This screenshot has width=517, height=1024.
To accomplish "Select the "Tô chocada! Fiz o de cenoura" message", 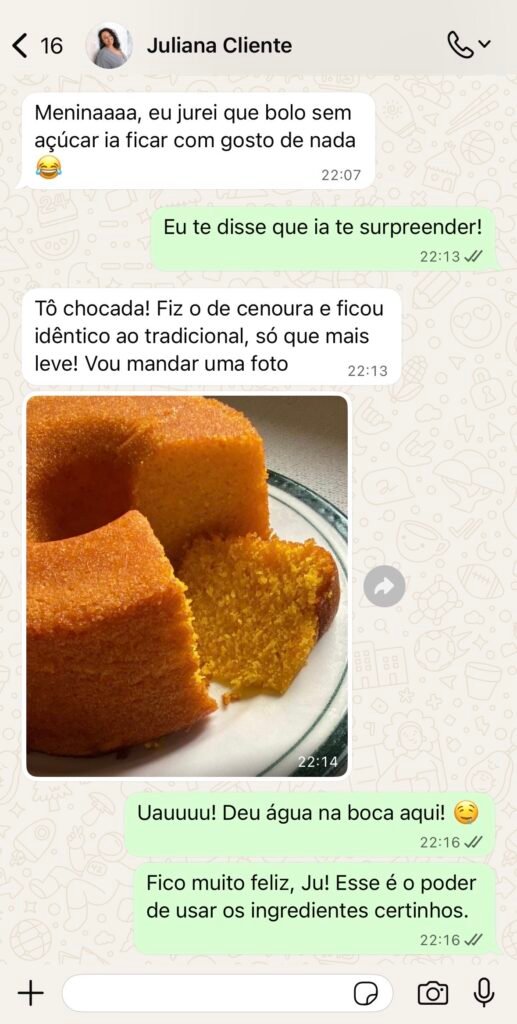I will point(211,336).
